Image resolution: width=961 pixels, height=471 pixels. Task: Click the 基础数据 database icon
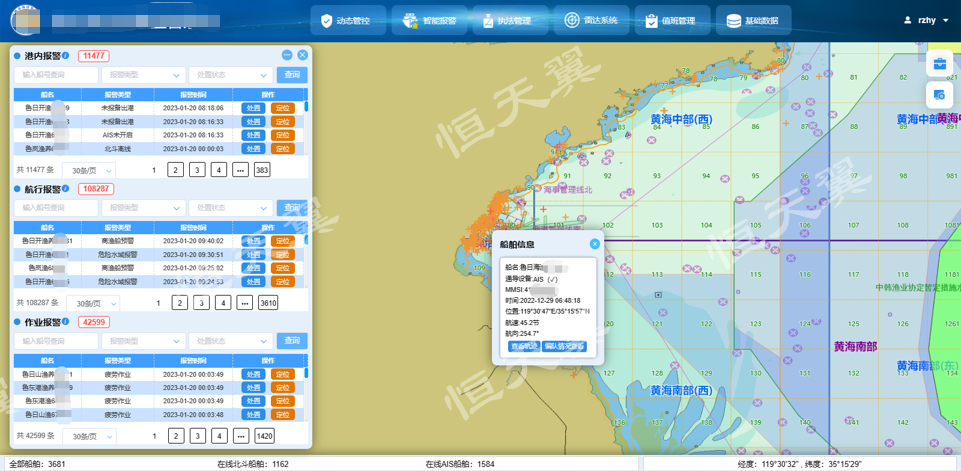(734, 21)
